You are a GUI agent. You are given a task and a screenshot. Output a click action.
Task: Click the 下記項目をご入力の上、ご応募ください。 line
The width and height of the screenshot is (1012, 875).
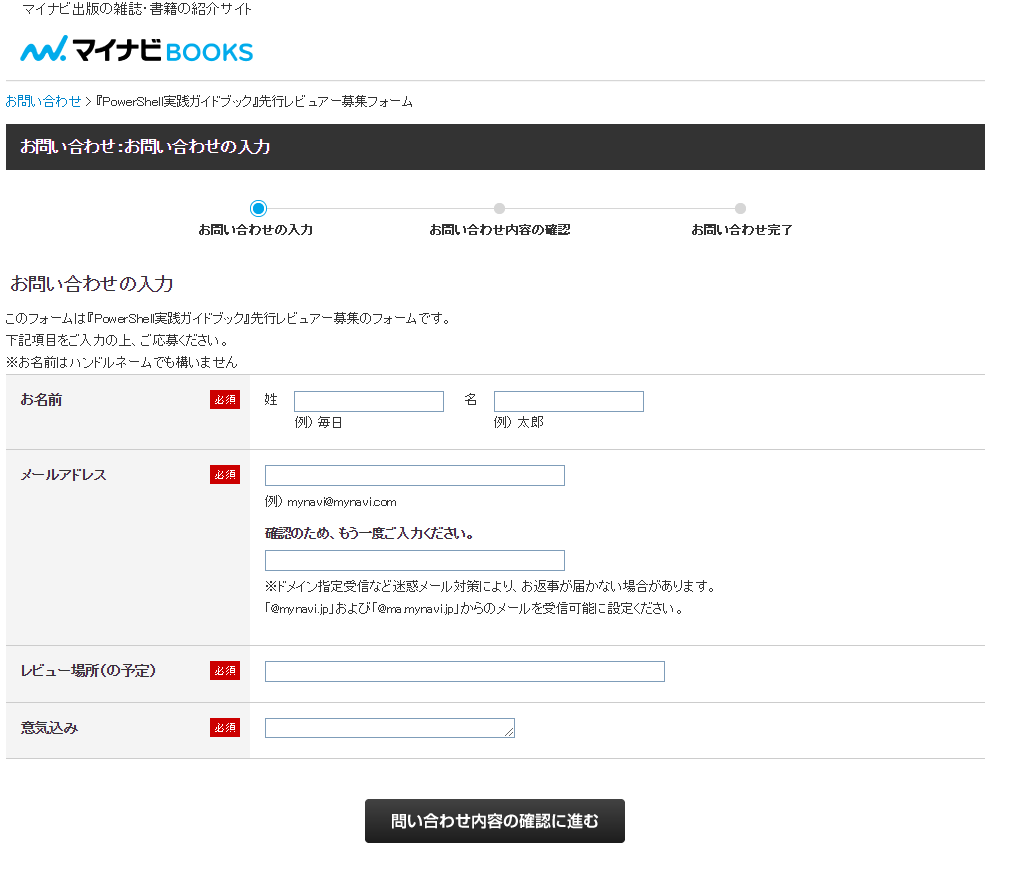(117, 340)
